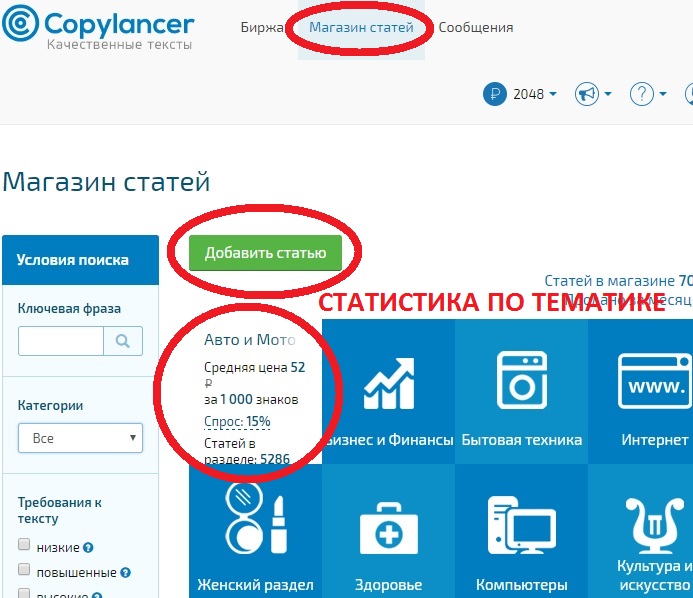Switch to the Магазин статей tab
This screenshot has width=693, height=598.
tap(361, 27)
